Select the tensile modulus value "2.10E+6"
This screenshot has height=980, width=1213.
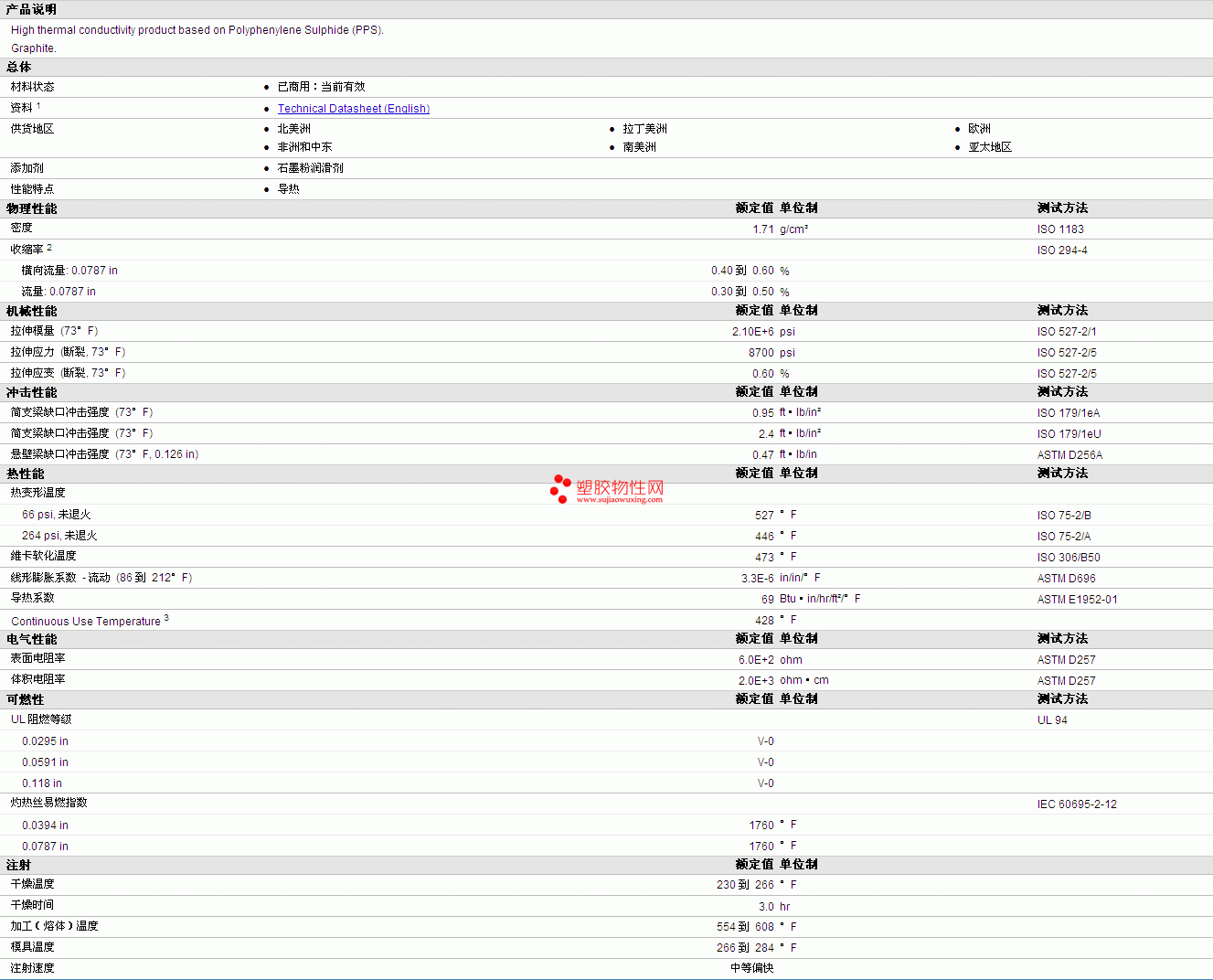click(753, 332)
